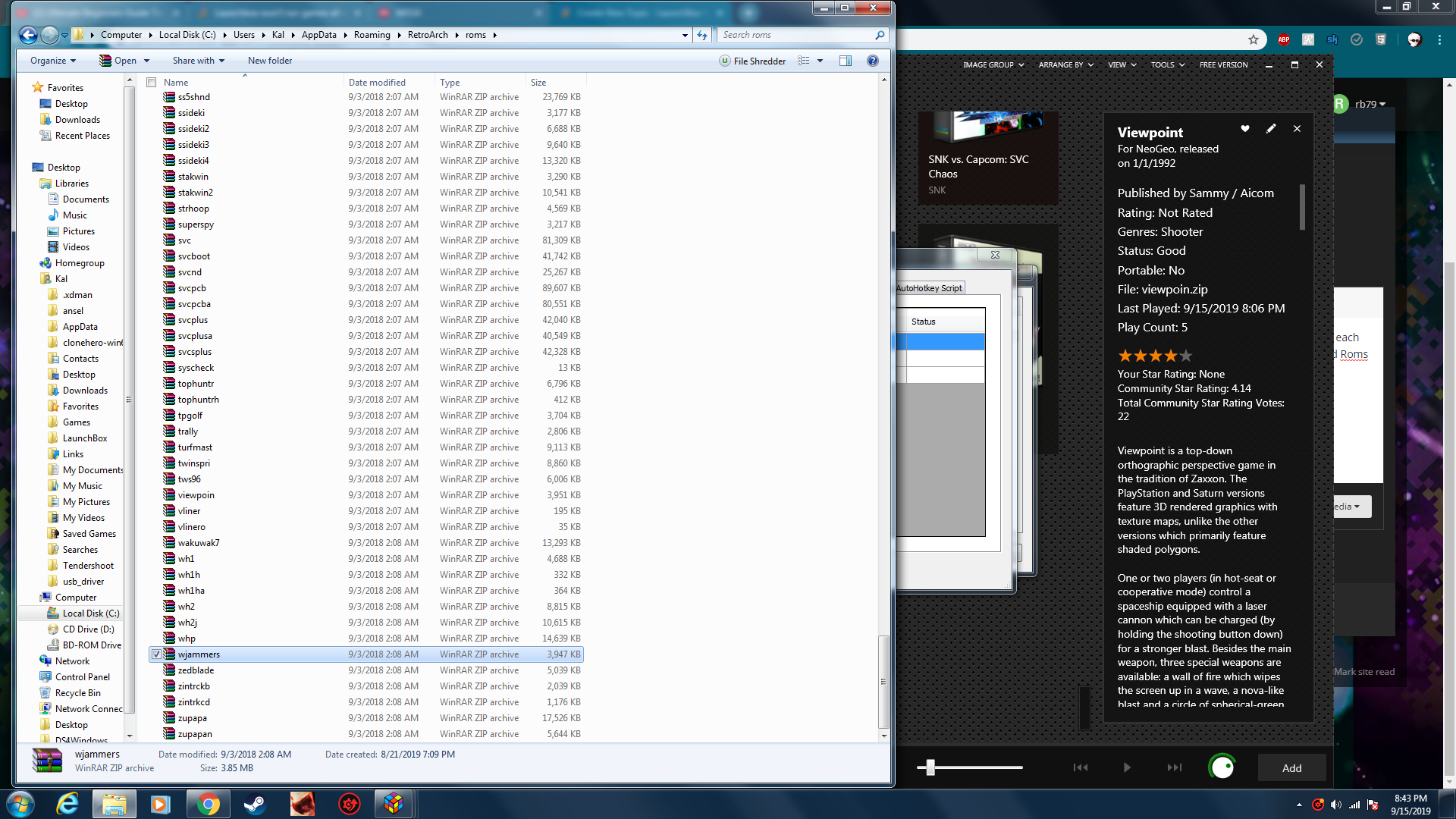
Task: Open the dropdown arrow next to Open
Action: (x=146, y=61)
